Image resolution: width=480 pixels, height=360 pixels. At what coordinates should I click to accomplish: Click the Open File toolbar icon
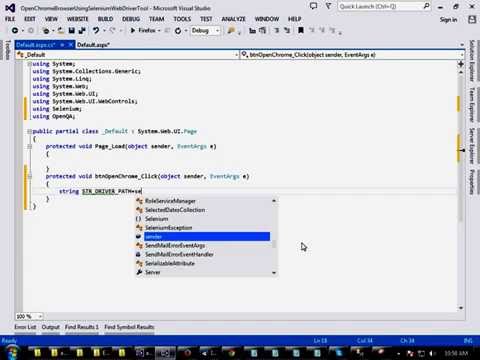[x=61, y=31]
